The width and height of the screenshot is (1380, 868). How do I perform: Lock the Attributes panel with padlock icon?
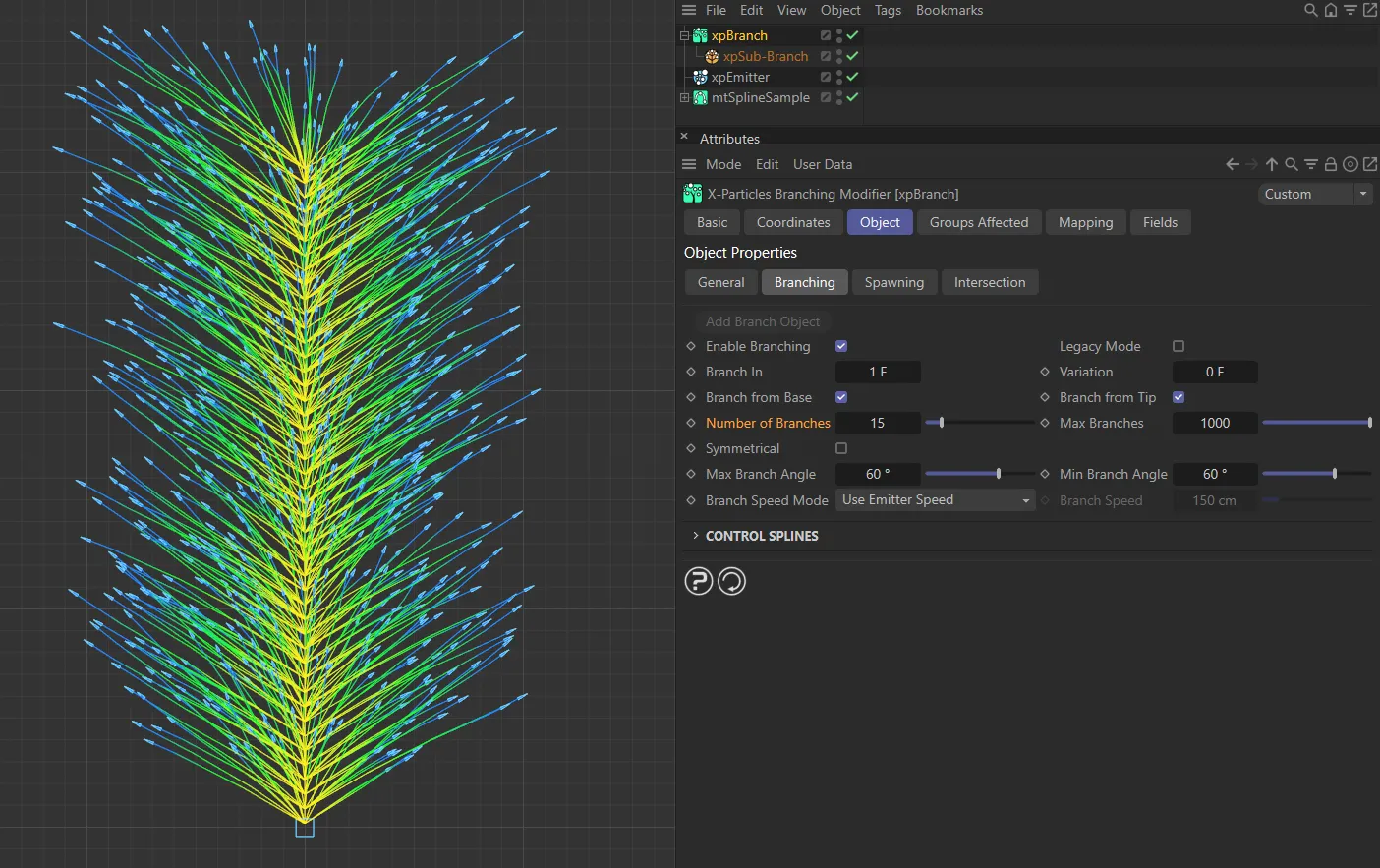tap(1330, 164)
